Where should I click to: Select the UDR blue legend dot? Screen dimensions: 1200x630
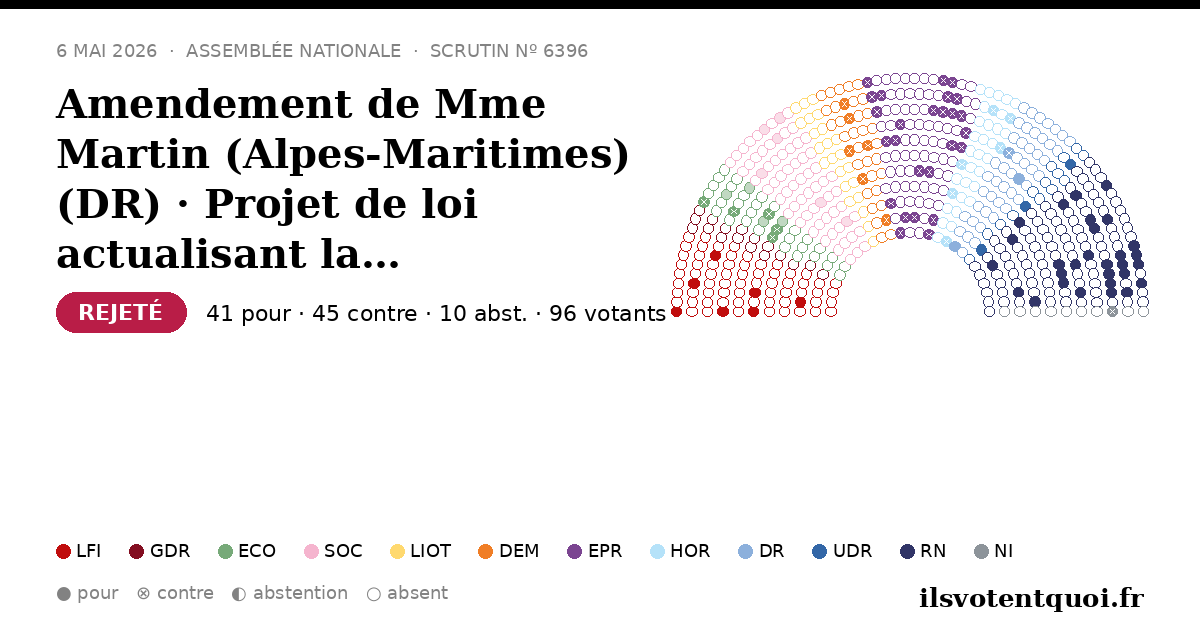click(x=820, y=551)
